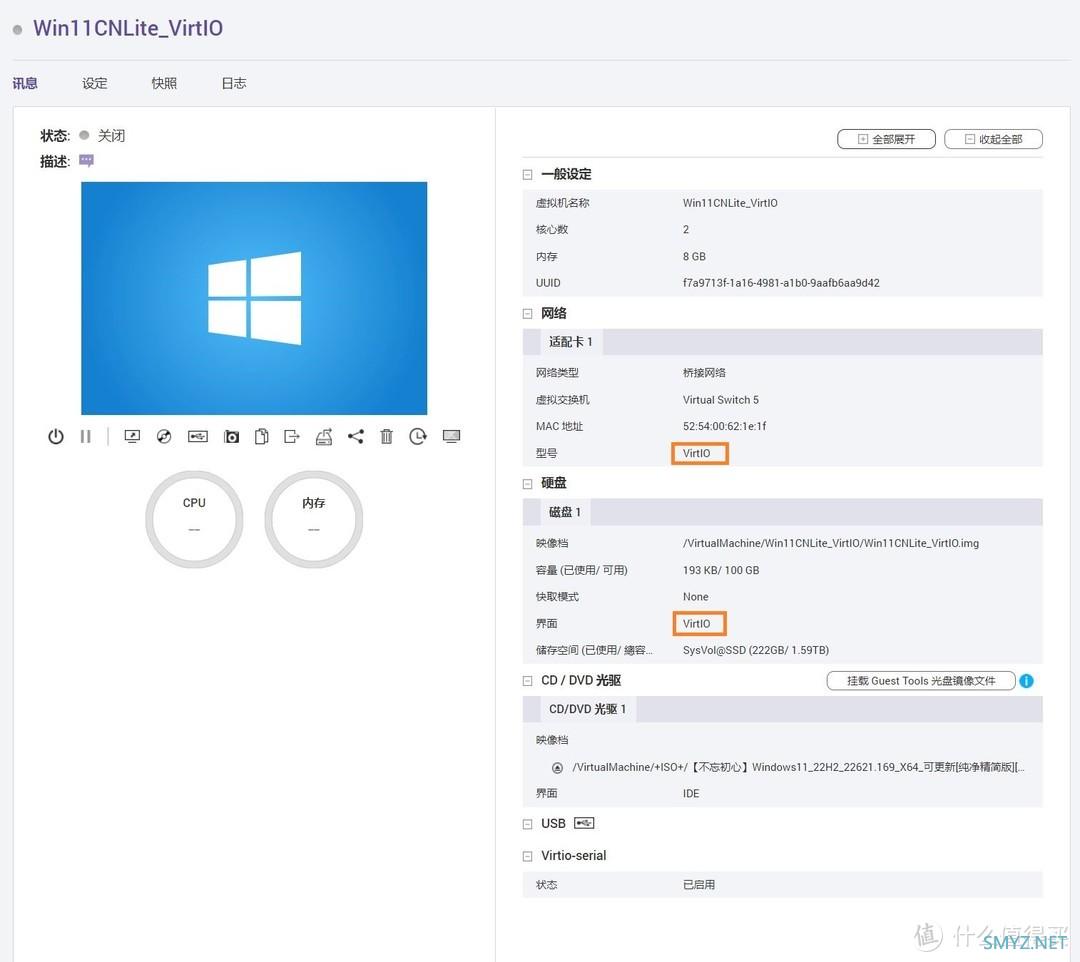Click 快取模式 value None
This screenshot has width=1080, height=962.
click(696, 596)
